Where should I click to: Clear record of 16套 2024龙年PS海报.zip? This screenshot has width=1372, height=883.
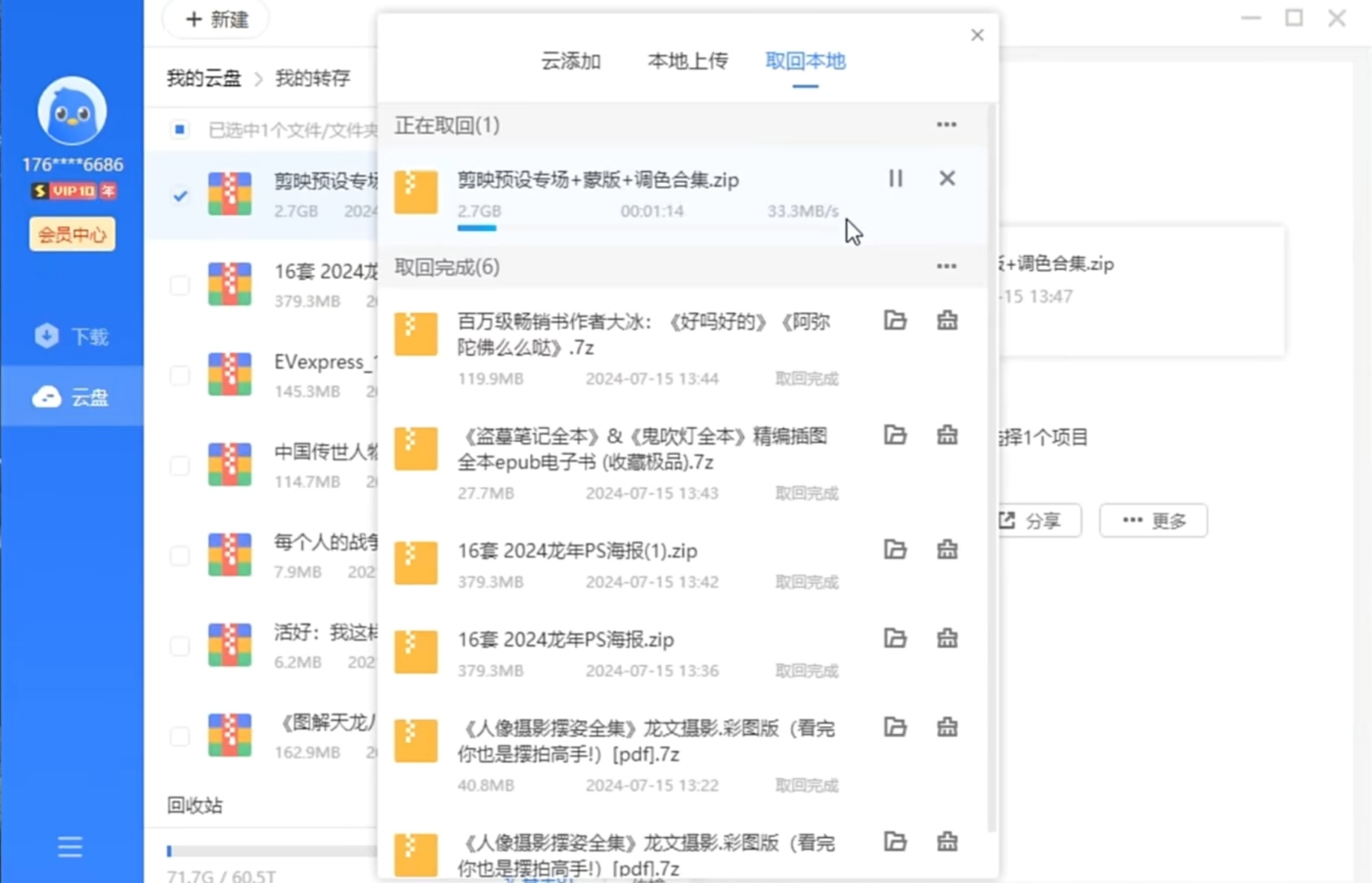pyautogui.click(x=947, y=639)
